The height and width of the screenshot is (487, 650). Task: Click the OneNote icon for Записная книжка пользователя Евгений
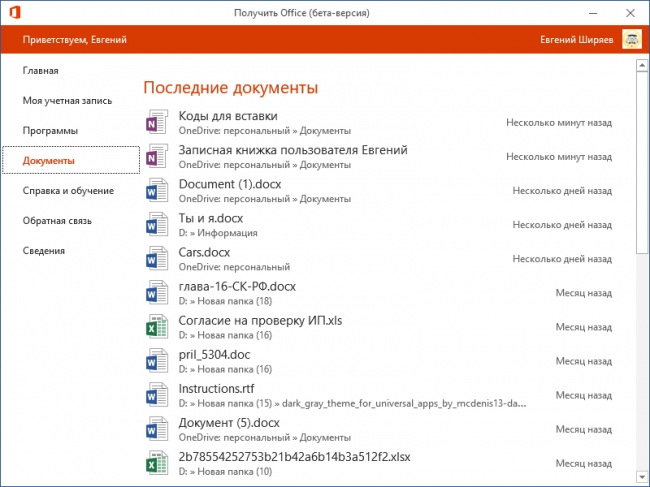pos(157,156)
